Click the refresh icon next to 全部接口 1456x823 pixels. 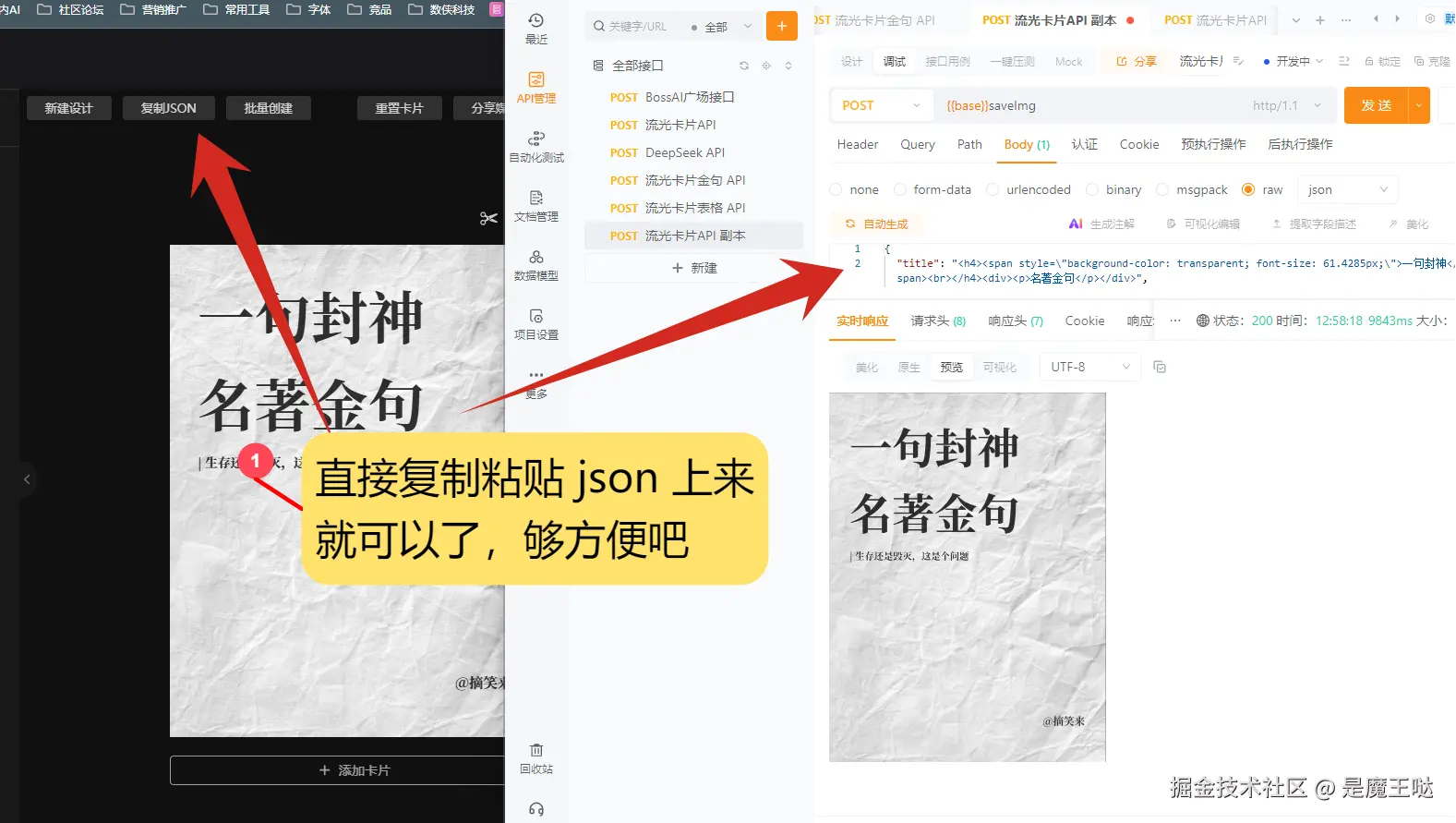pos(744,66)
